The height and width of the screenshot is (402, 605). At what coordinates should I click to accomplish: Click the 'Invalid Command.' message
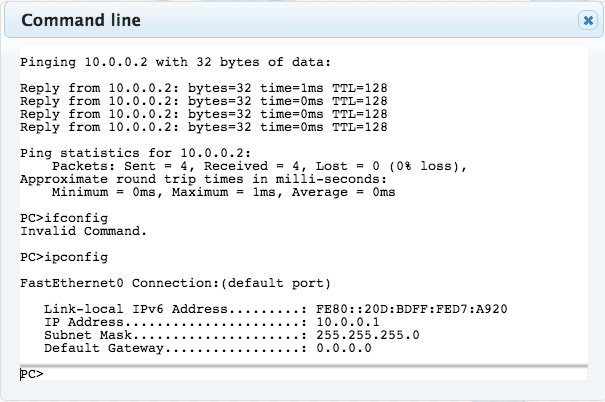[x=83, y=231]
